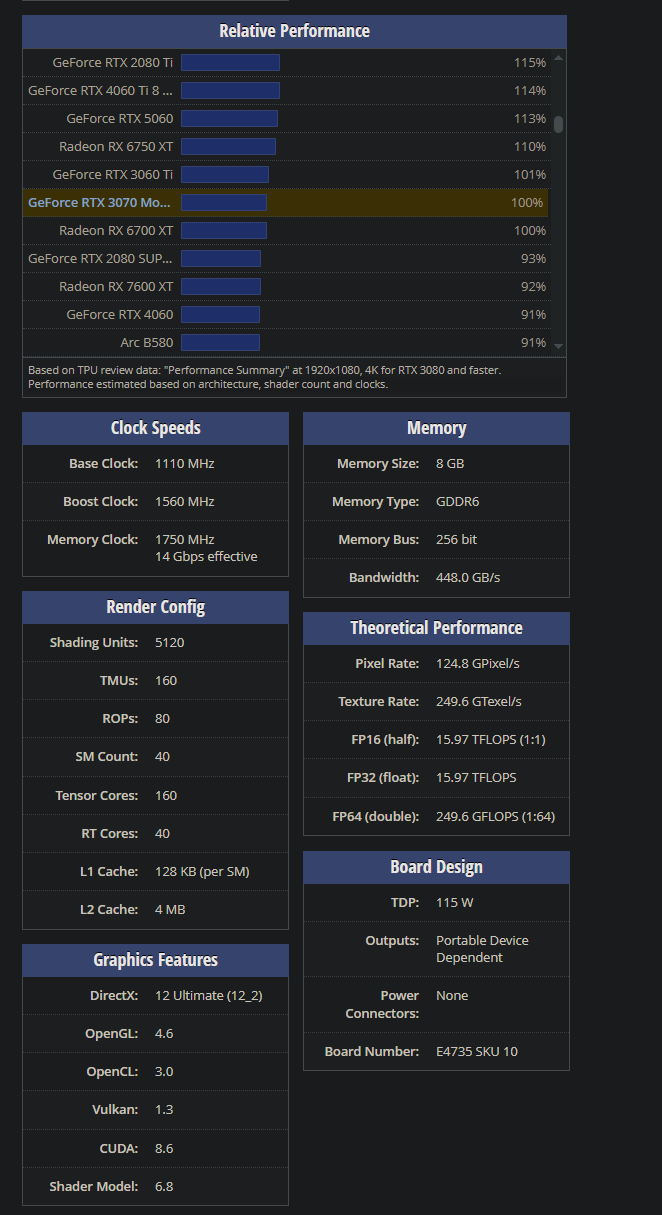Image resolution: width=662 pixels, height=1215 pixels.
Task: Click the Base Clock value 1110 MHz
Action: 185,463
